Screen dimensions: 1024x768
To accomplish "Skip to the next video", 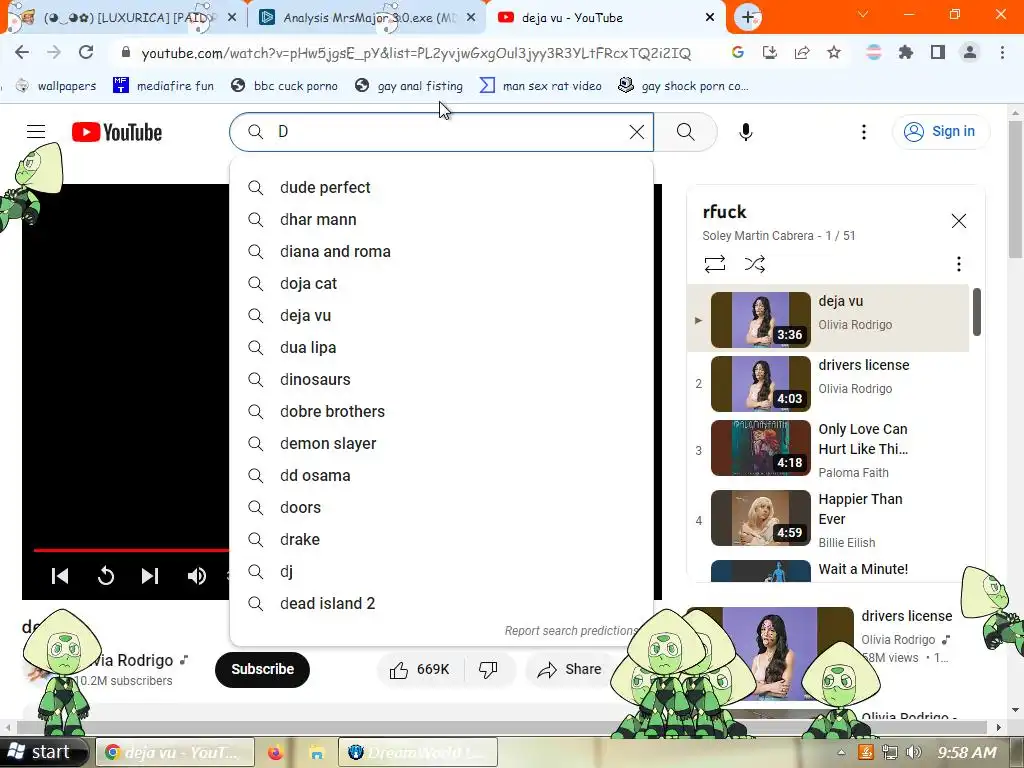I will coord(150,576).
